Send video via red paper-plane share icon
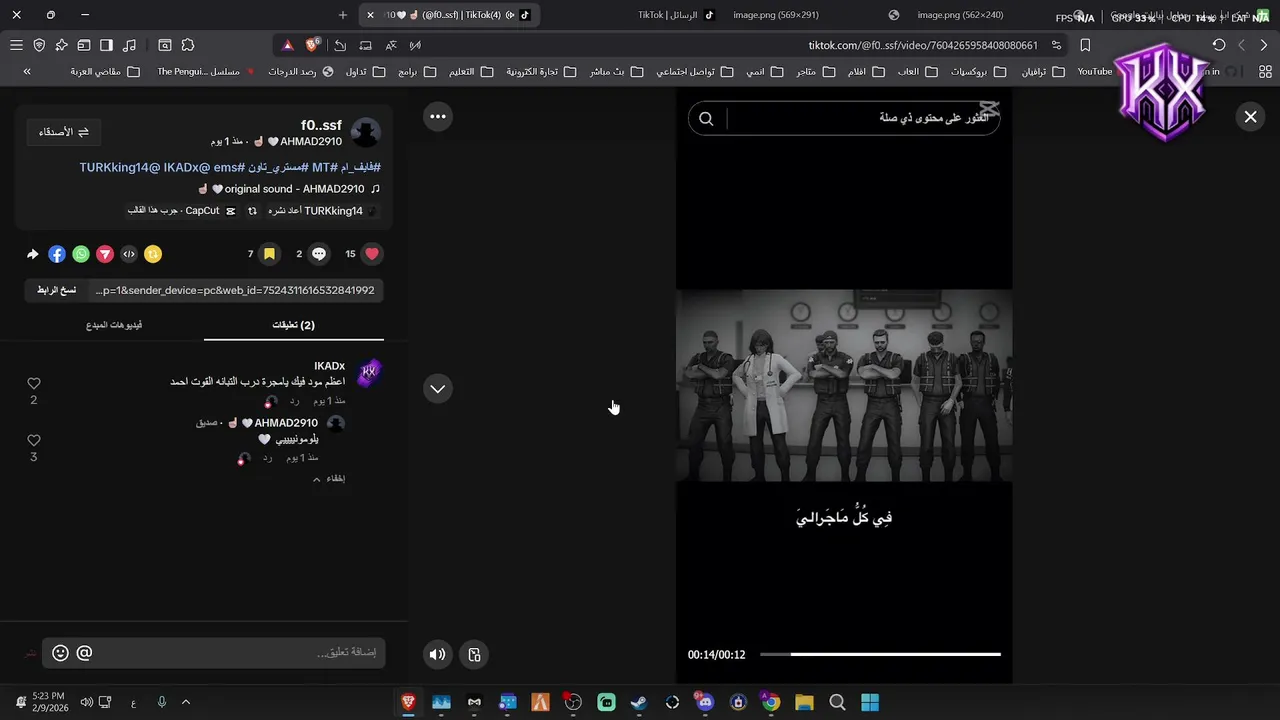Screen dimensions: 1280x720 tap(104, 254)
